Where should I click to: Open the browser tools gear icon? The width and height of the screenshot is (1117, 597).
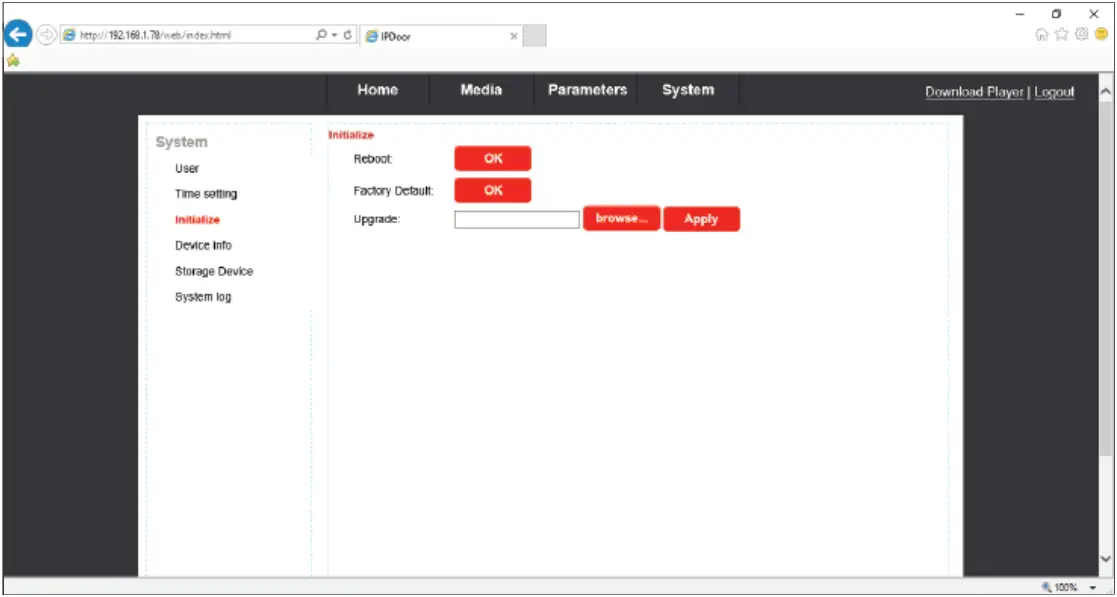tap(1081, 33)
